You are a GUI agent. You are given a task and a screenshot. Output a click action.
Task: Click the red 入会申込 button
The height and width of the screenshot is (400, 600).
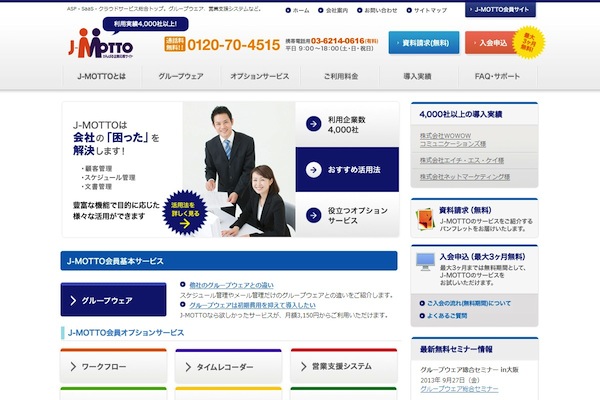[491, 42]
